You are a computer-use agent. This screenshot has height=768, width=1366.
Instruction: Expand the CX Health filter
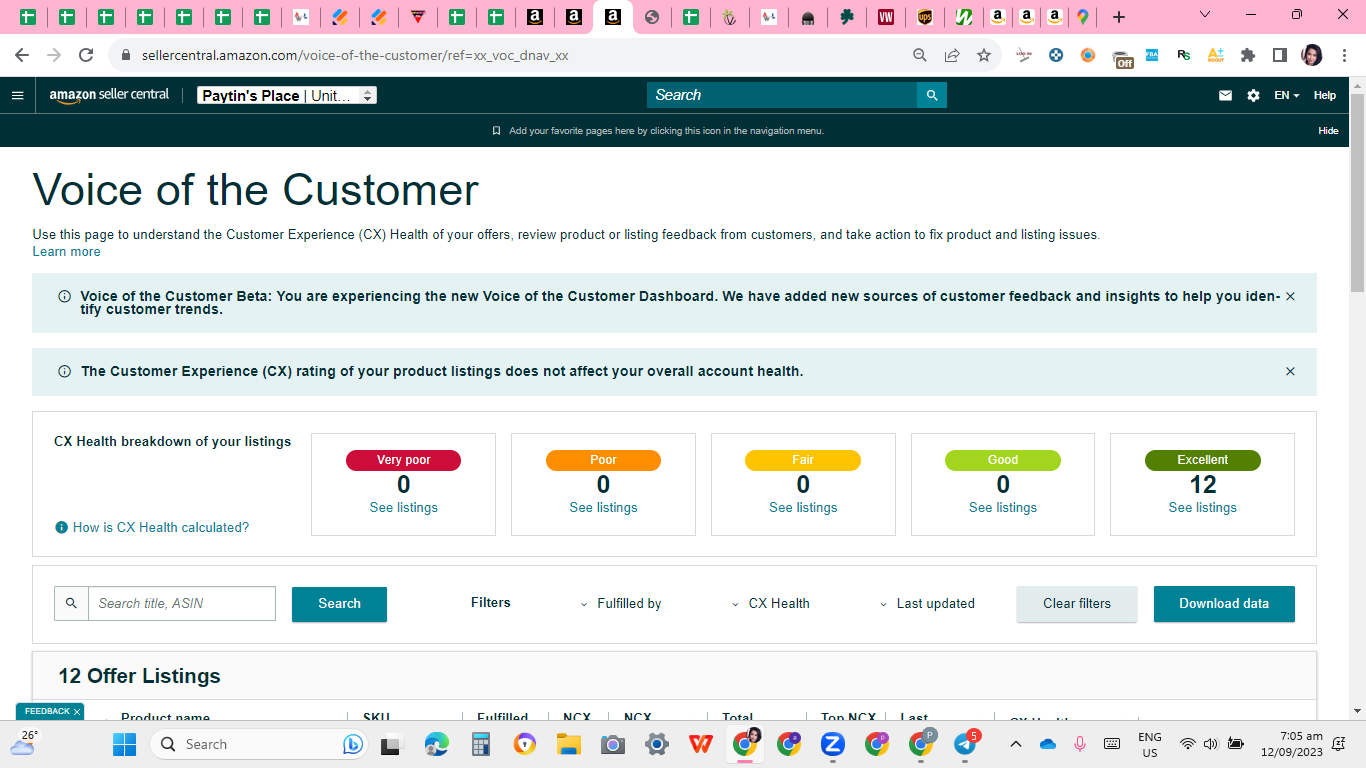pyautogui.click(x=770, y=603)
